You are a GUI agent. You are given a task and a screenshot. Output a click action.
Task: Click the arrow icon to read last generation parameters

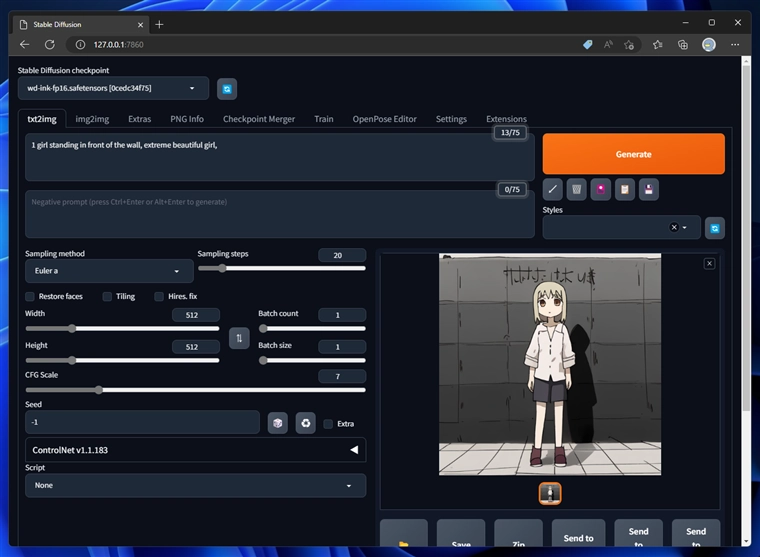[552, 189]
